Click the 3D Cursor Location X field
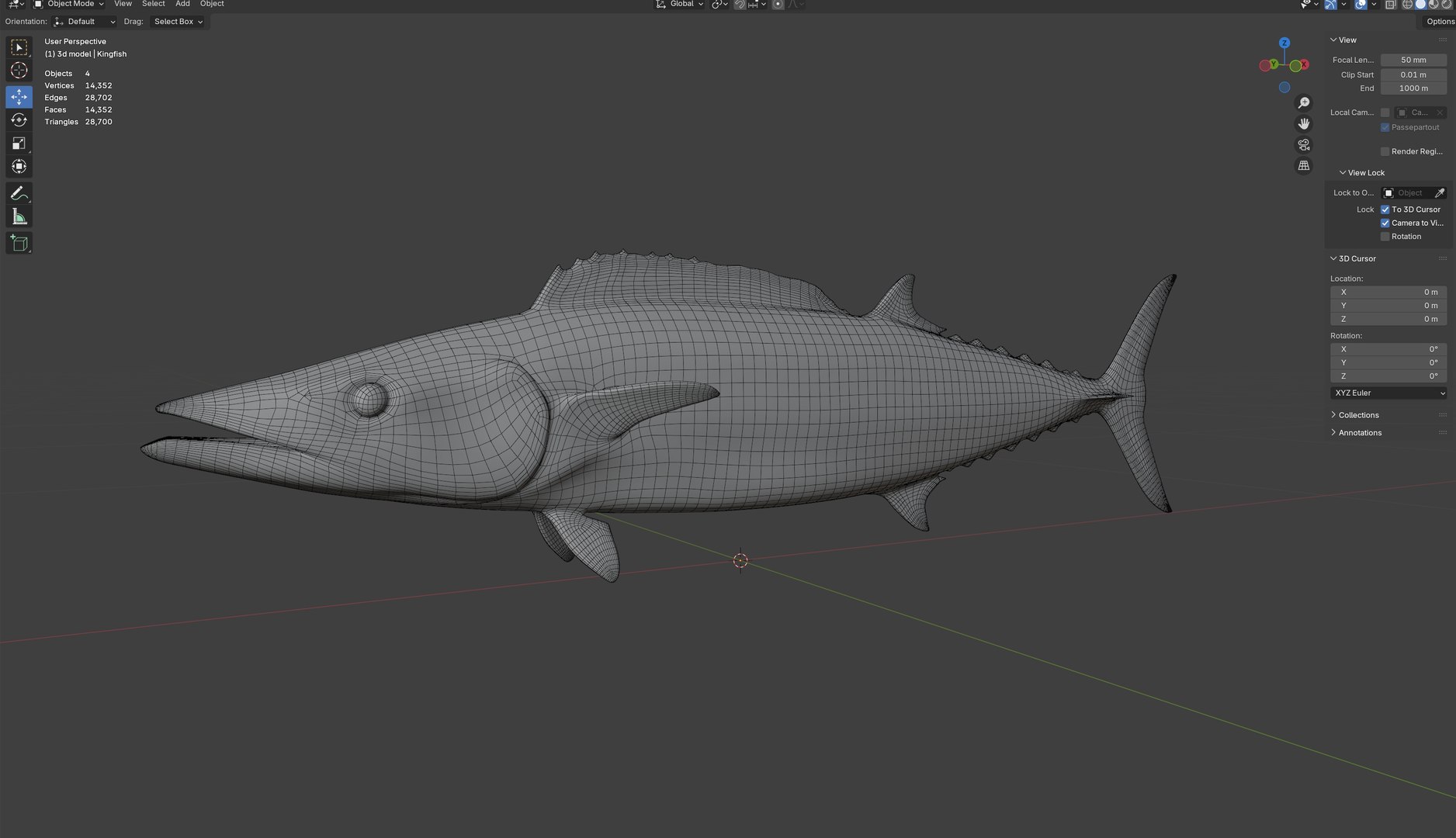The width and height of the screenshot is (1456, 838). pyautogui.click(x=1388, y=293)
